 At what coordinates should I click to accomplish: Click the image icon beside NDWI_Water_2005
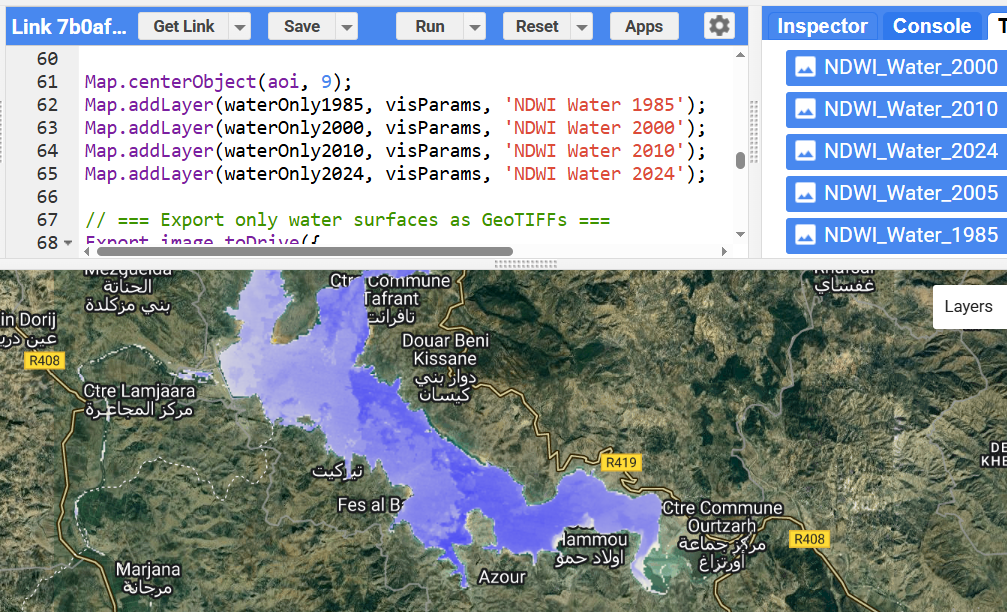[x=805, y=193]
